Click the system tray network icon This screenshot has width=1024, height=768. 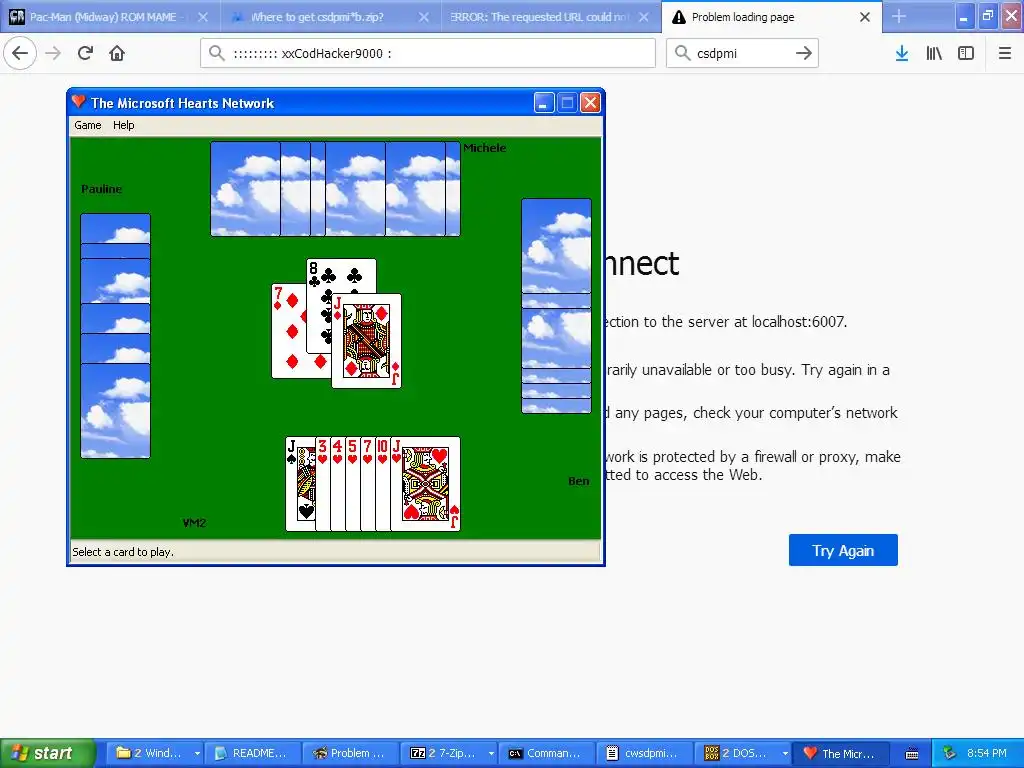[950, 753]
